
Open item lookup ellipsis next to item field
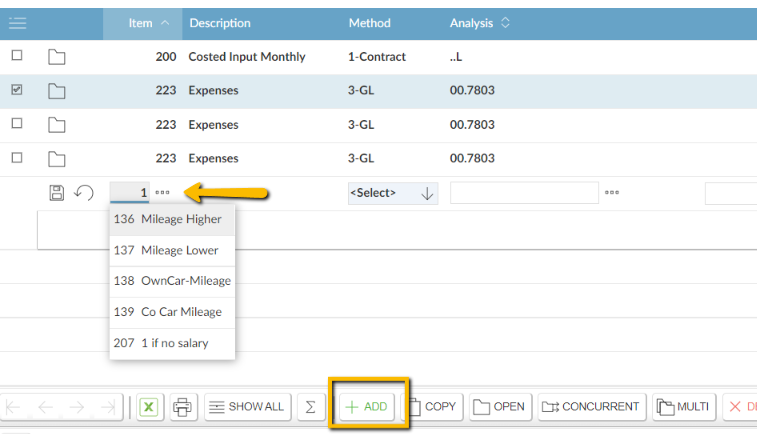(162, 192)
